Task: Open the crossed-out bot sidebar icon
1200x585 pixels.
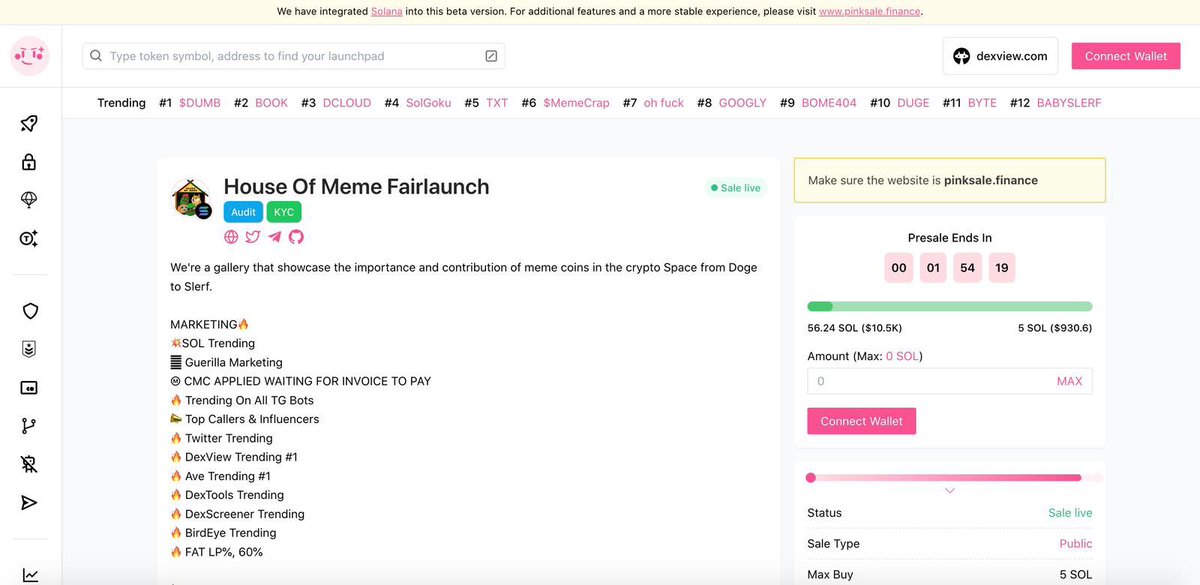Action: click(30, 464)
